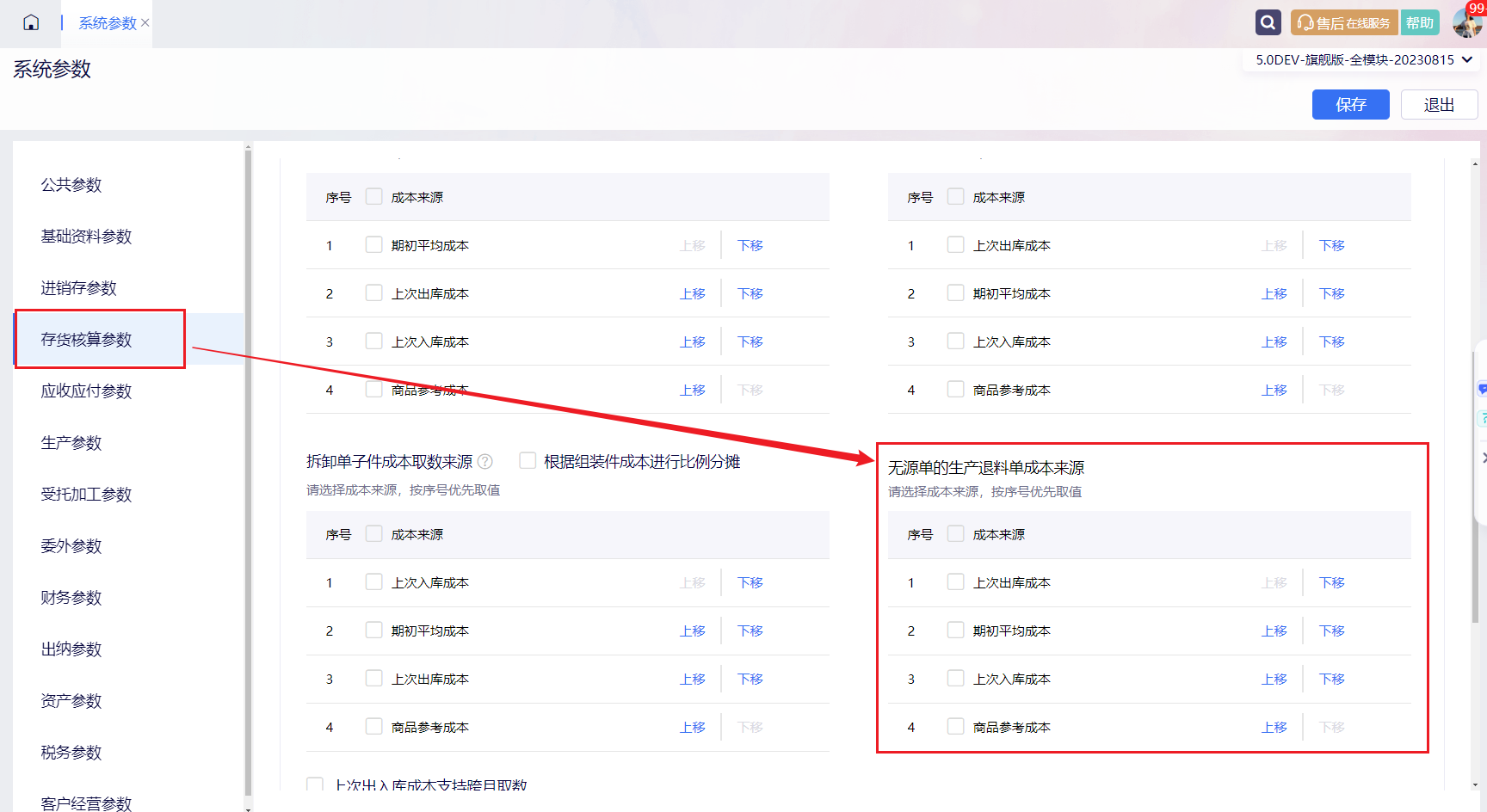Image resolution: width=1487 pixels, height=812 pixels.
Task: Toggle header checkbox of 无源单的生产退料单成本来源 table
Action: point(955,533)
